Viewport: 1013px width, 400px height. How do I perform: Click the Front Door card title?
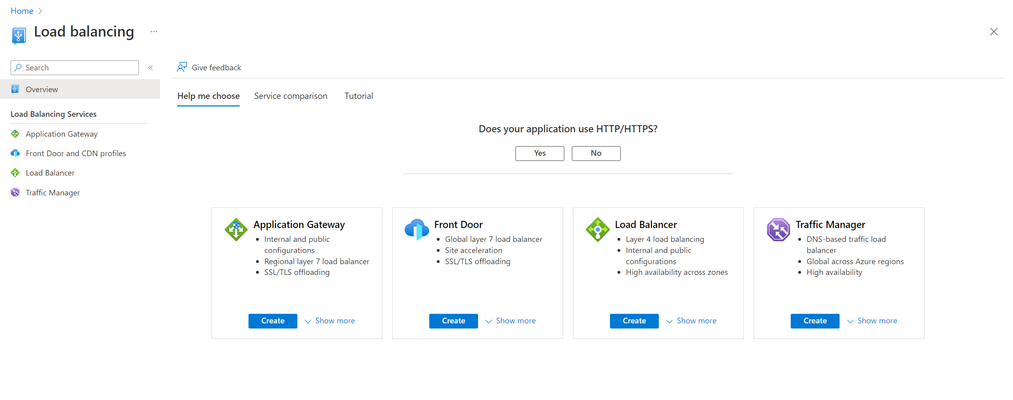pos(459,225)
